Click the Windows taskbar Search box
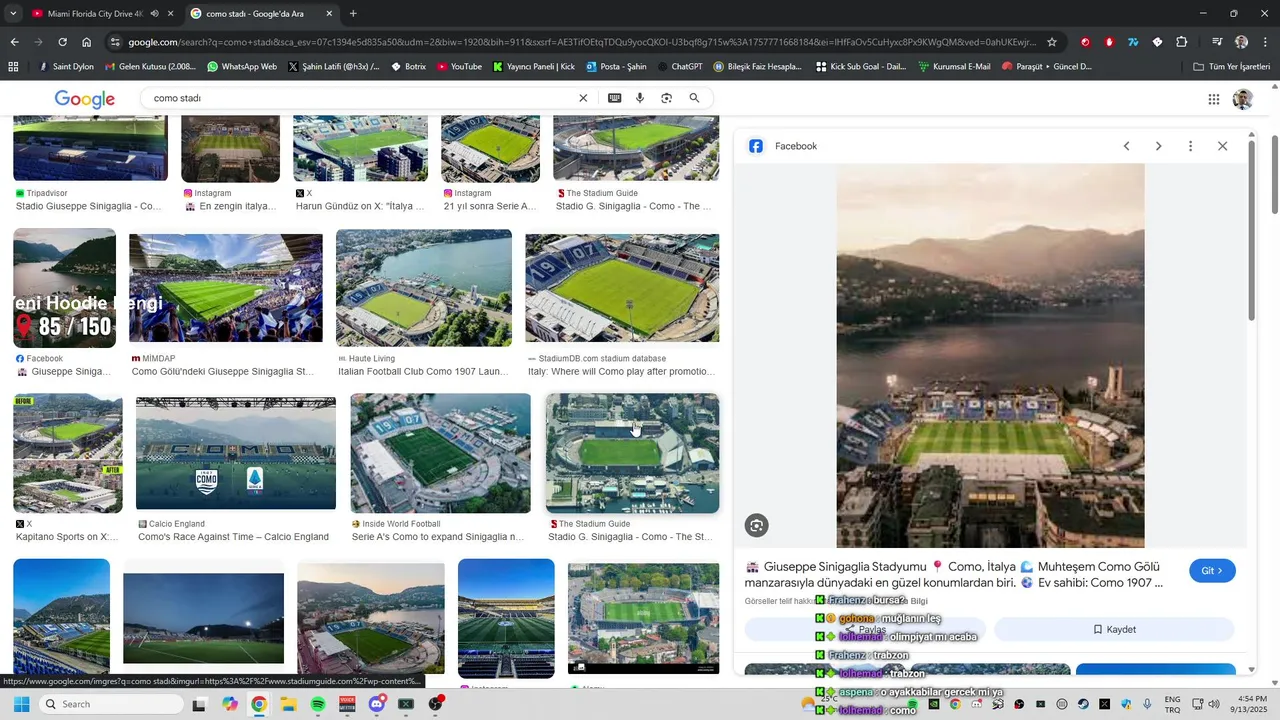Image resolution: width=1280 pixels, height=720 pixels. click(x=111, y=704)
